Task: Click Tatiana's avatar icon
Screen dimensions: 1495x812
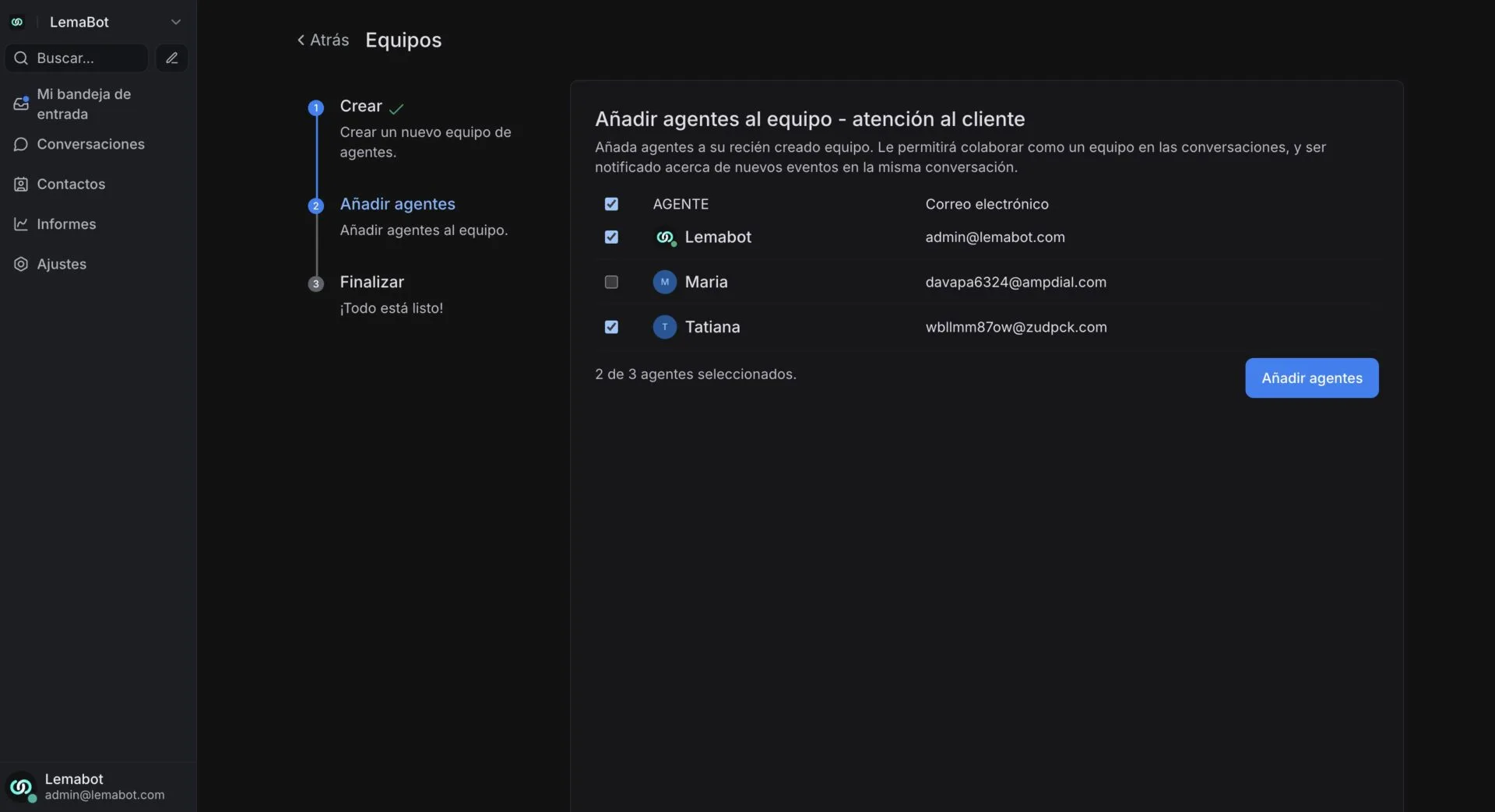Action: [x=664, y=327]
